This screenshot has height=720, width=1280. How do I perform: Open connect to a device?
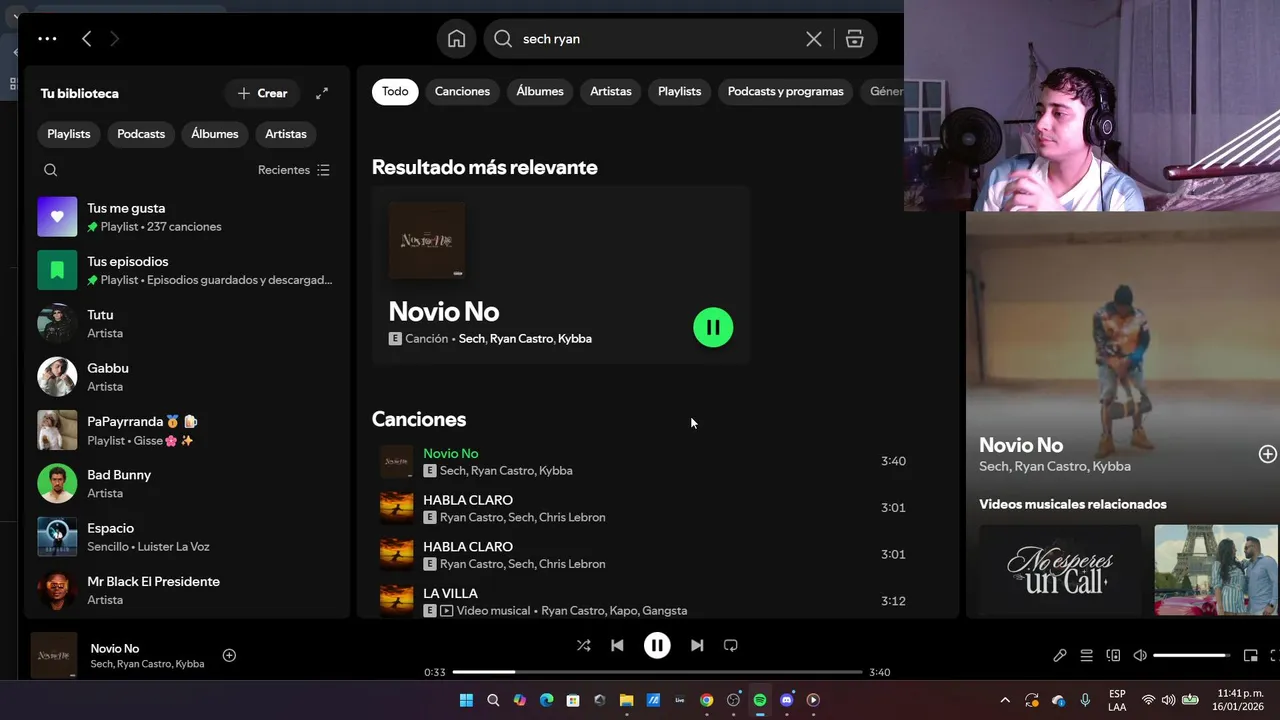[x=1113, y=656]
